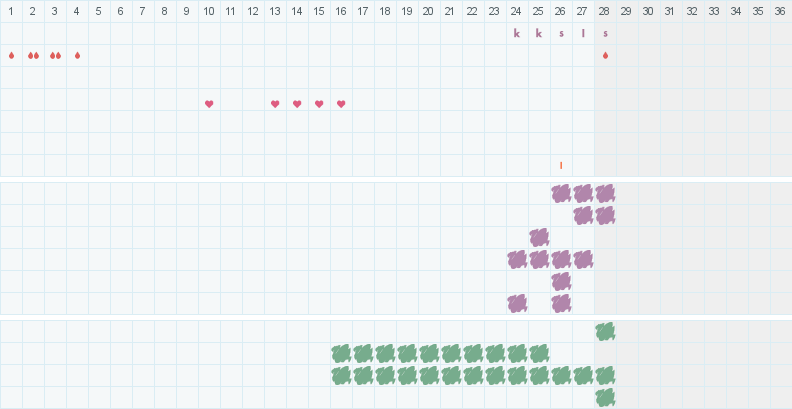This screenshot has width=792, height=409.
Task: Click the bottommost green scribble on day 28
Action: [605, 397]
